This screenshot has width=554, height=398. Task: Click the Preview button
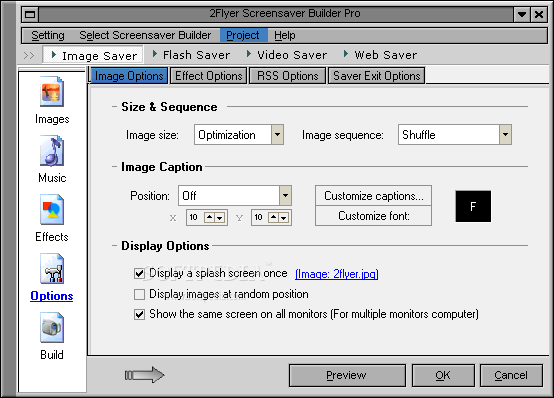[347, 375]
